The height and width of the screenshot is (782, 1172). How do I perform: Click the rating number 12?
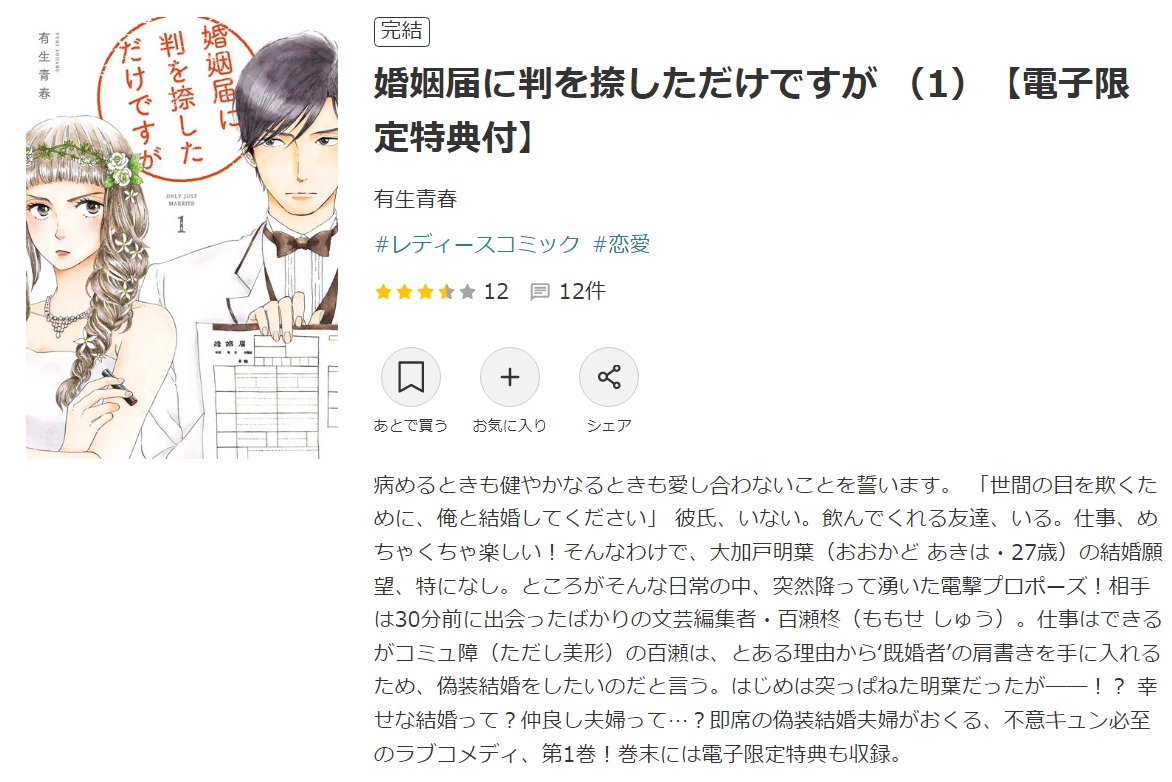coord(496,291)
